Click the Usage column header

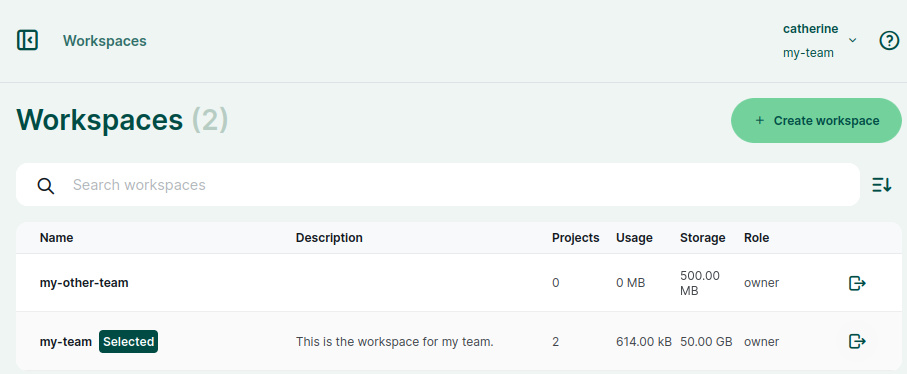(x=634, y=238)
